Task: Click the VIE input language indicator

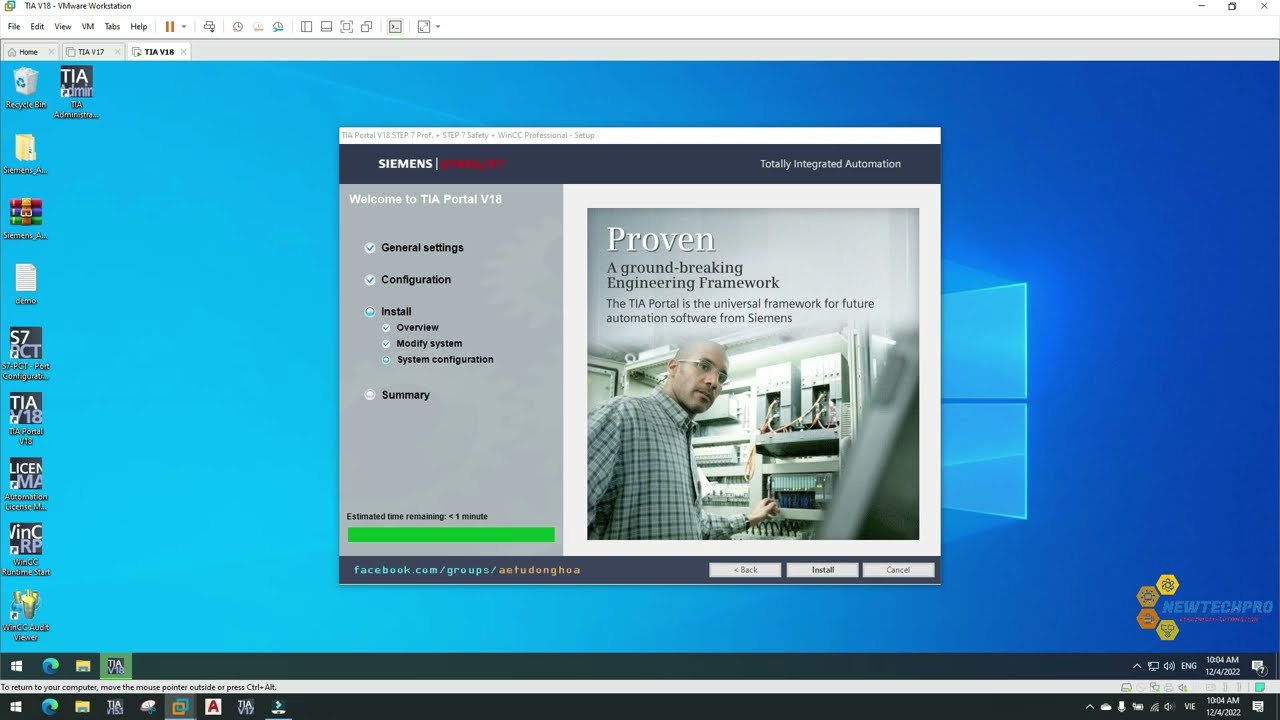Action: pyautogui.click(x=1190, y=707)
